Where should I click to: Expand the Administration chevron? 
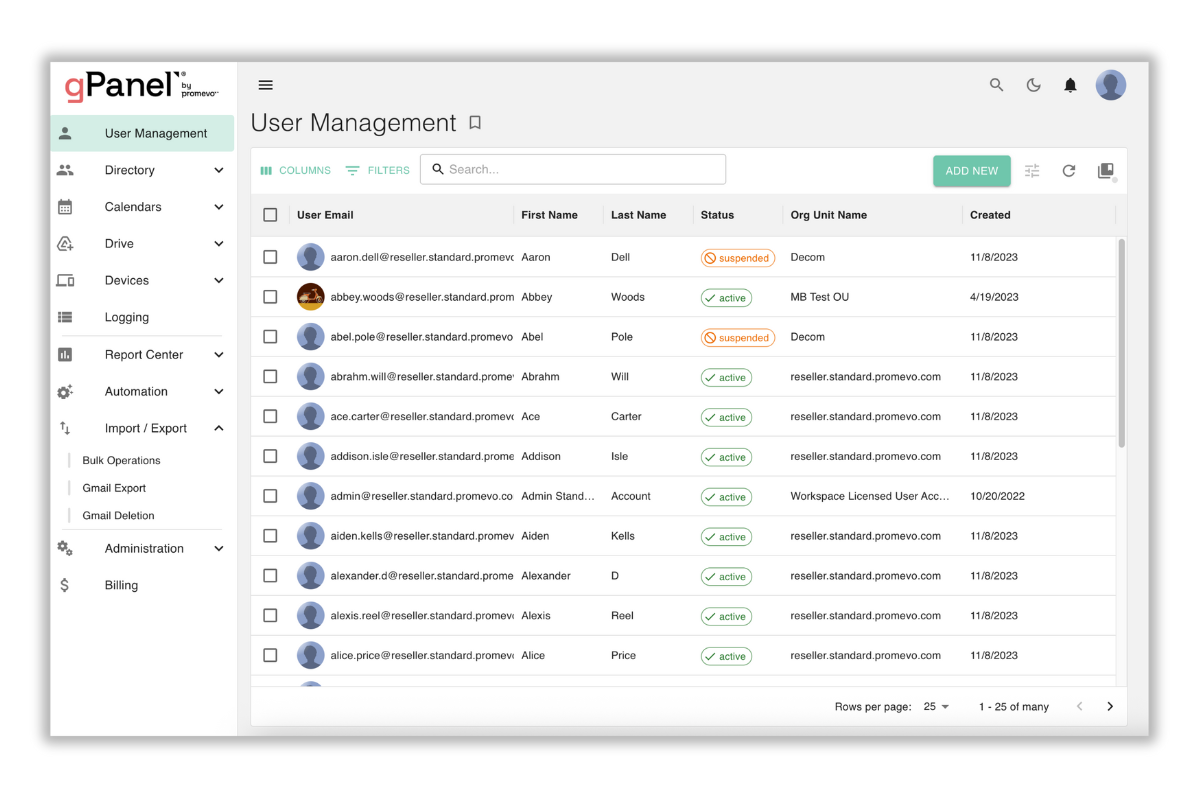pyautogui.click(x=219, y=548)
